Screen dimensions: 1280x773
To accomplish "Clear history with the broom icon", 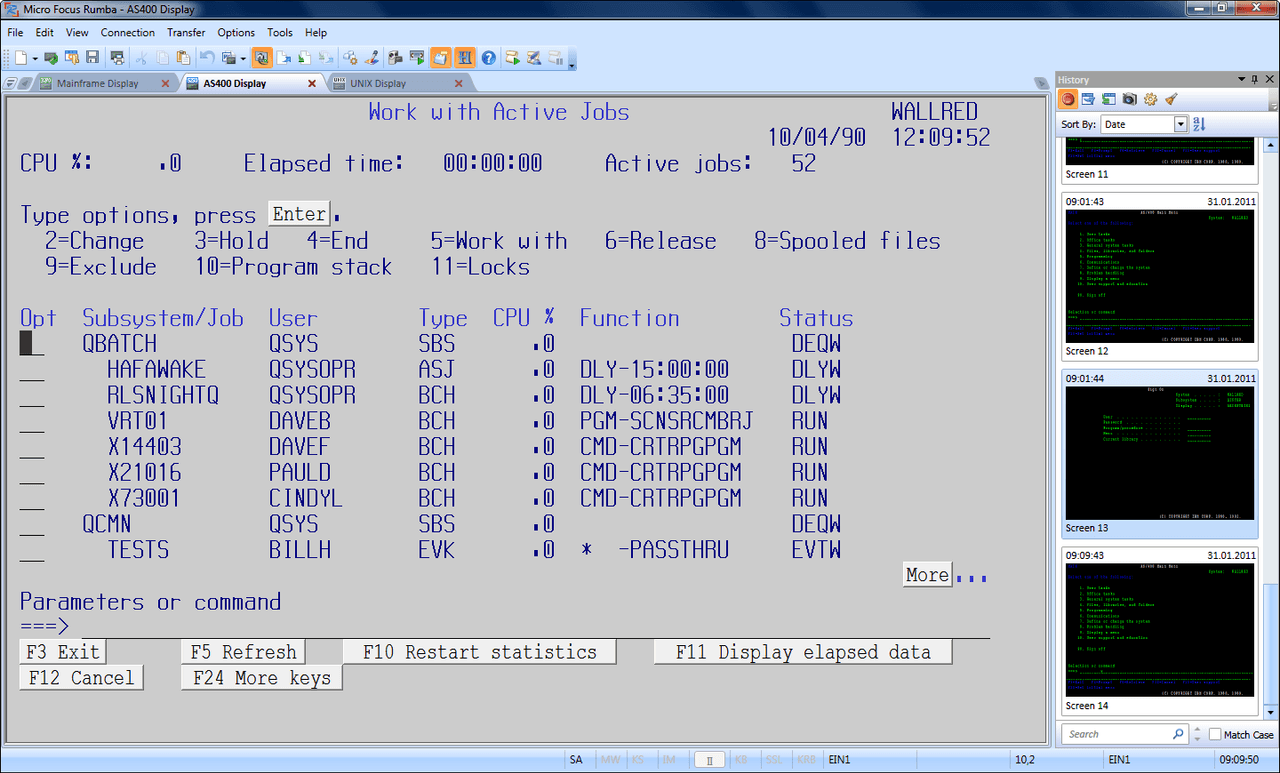I will pyautogui.click(x=1171, y=99).
